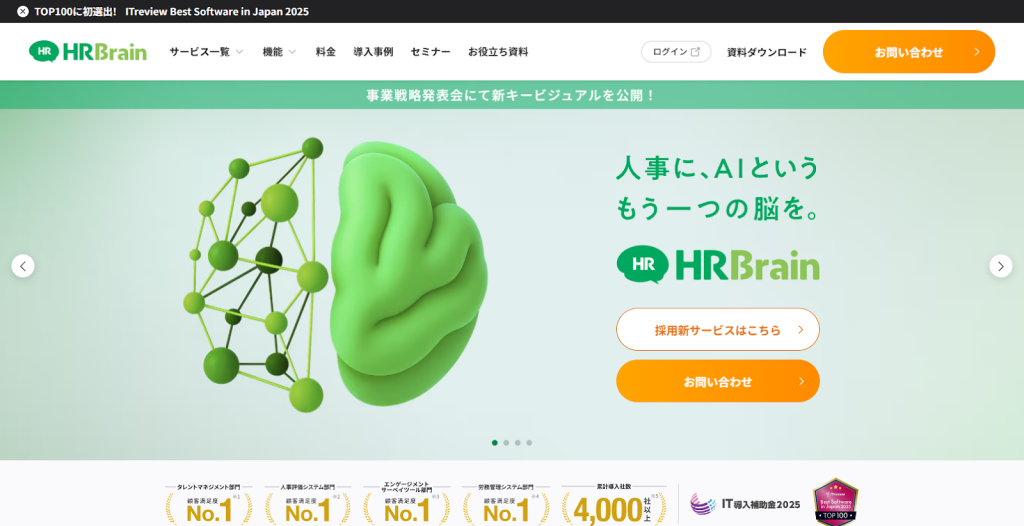Open the 料金 menu item
Image resolution: width=1024 pixels, height=526 pixels.
[x=326, y=52]
